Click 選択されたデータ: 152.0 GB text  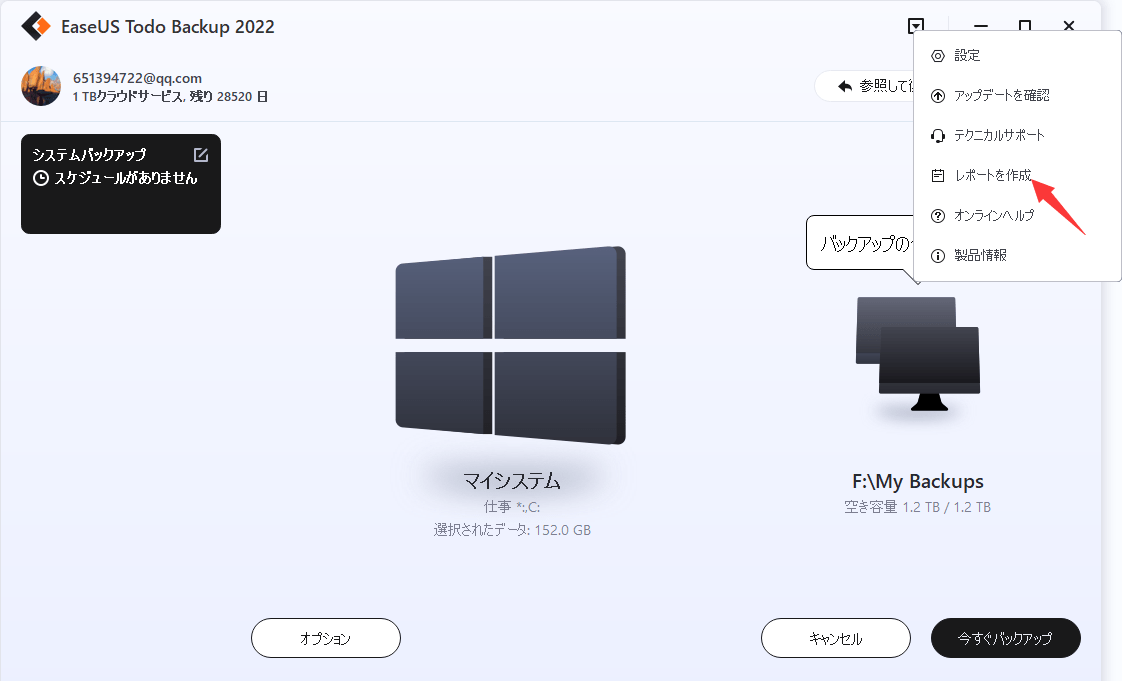[512, 530]
